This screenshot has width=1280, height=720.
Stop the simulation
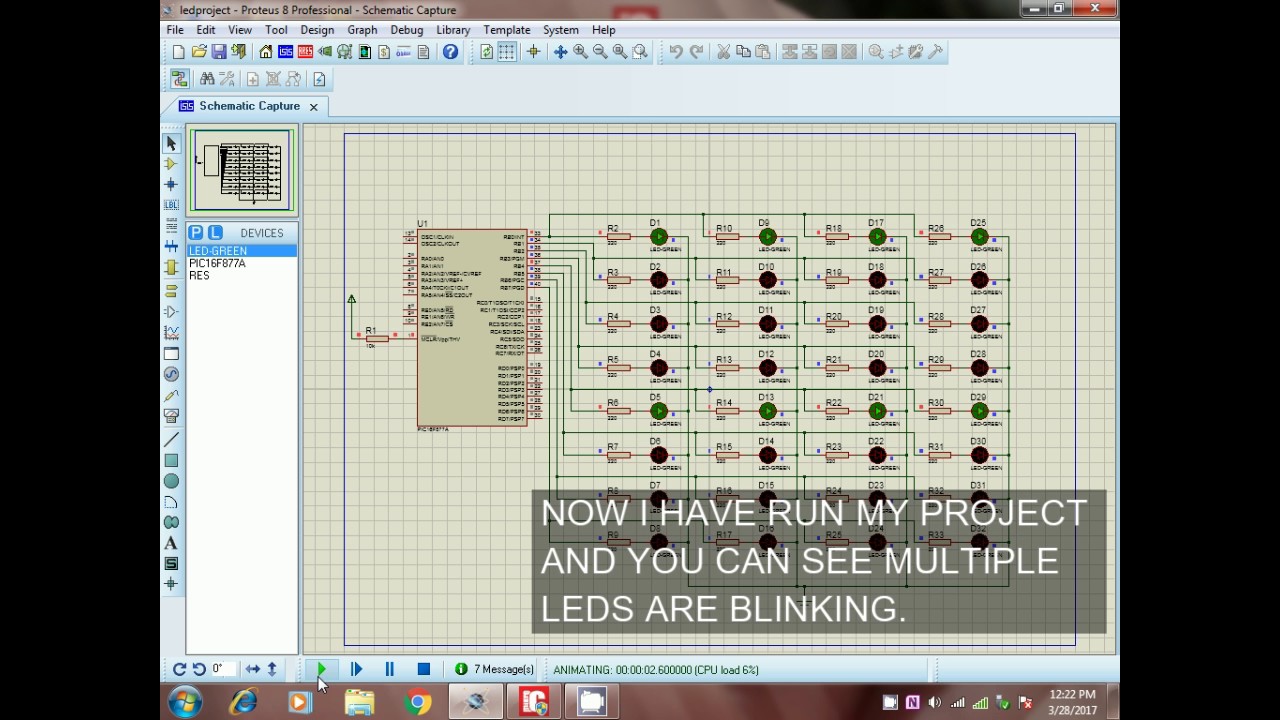coord(424,669)
